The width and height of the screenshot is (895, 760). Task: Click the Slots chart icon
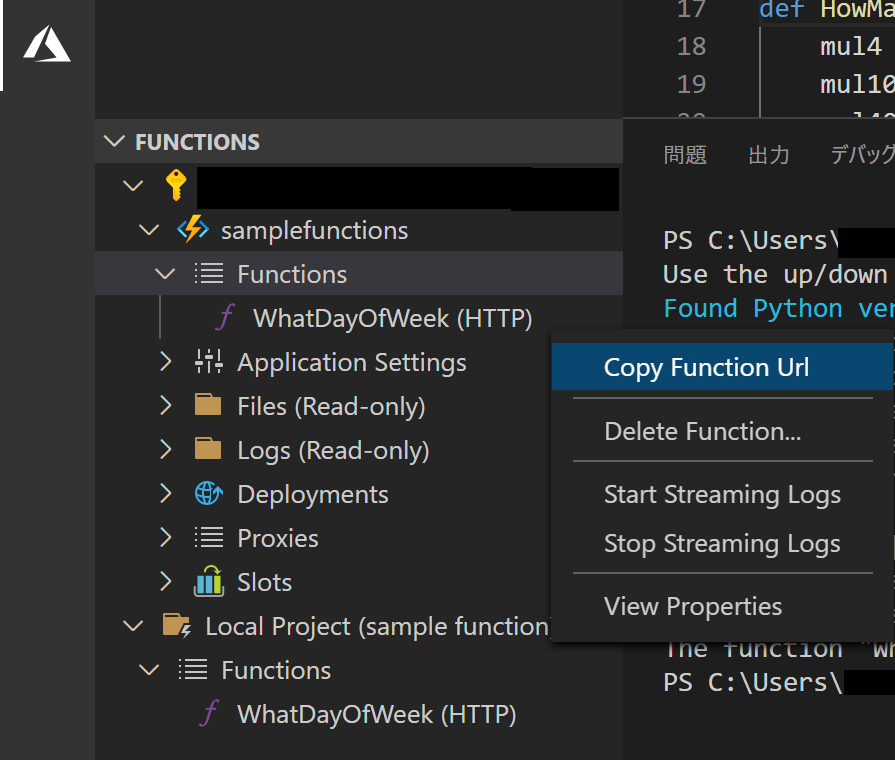point(208,582)
